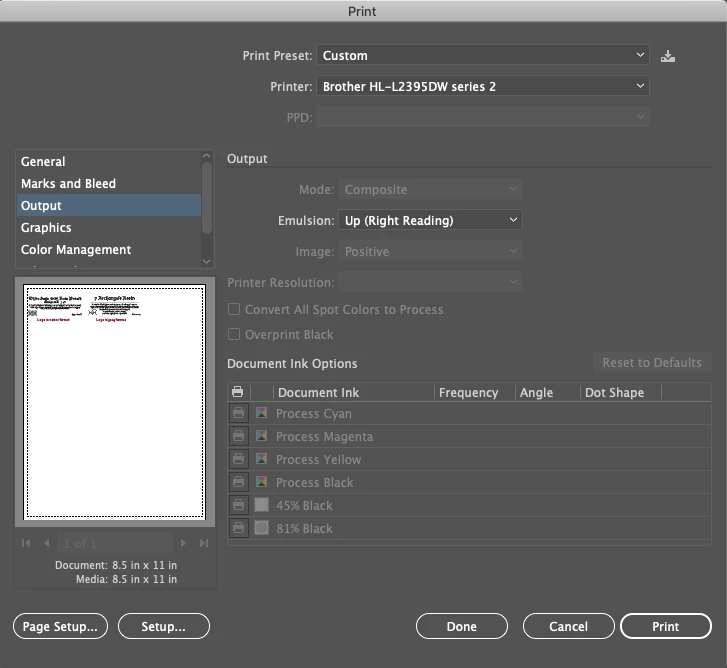
Task: Click the Dot Shape column header
Action: pyautogui.click(x=621, y=392)
